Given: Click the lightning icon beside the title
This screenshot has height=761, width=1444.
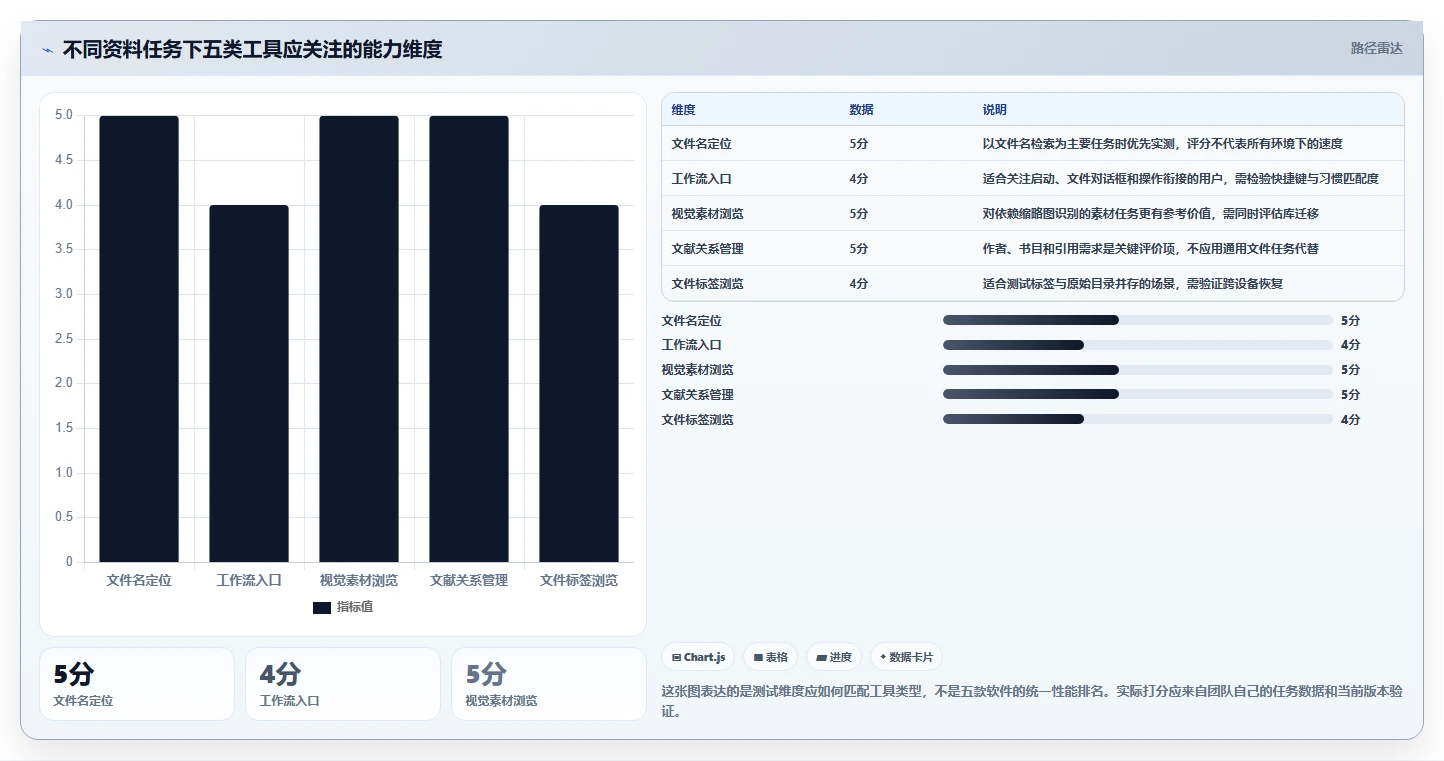Looking at the screenshot, I should point(47,50).
